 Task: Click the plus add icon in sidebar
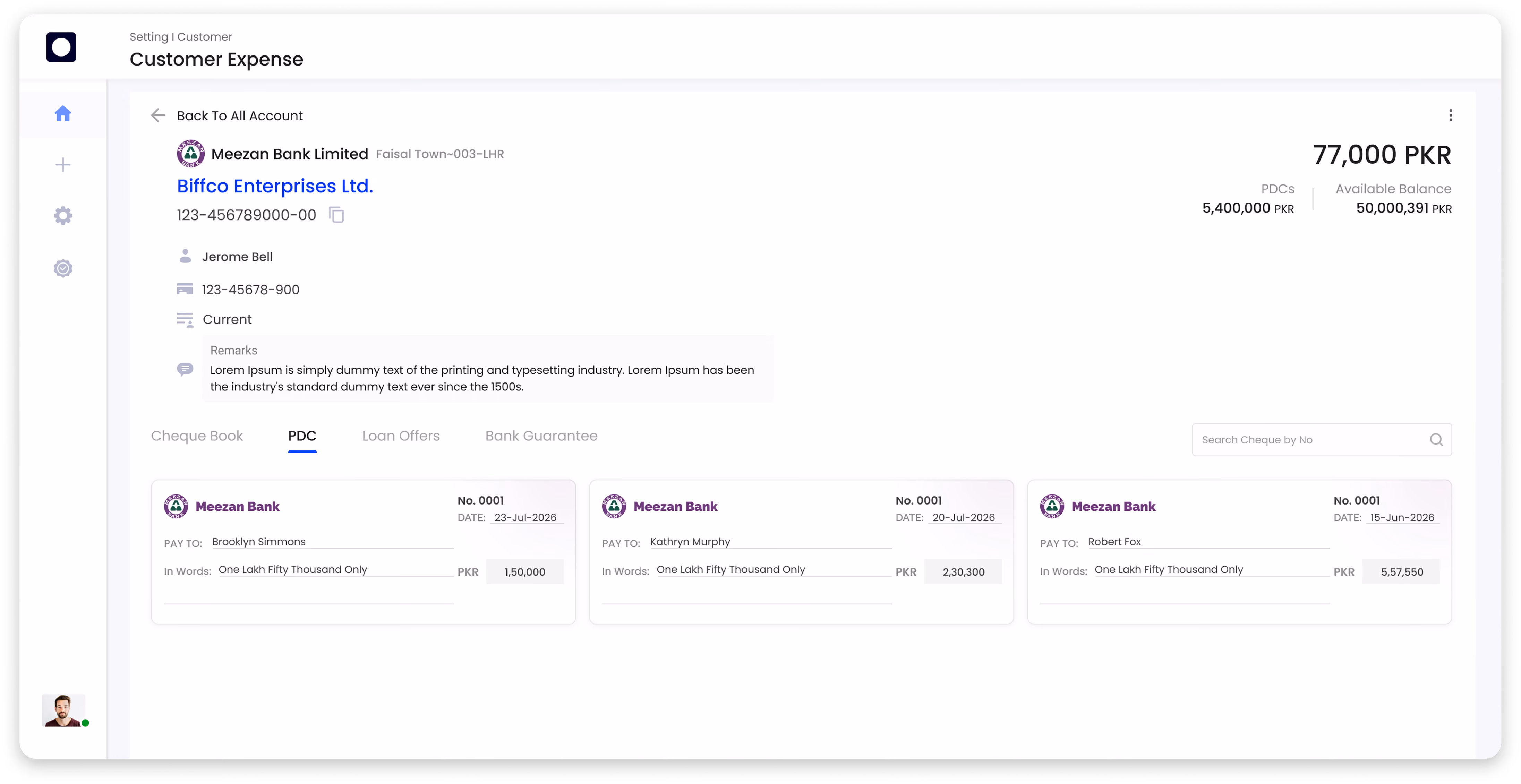pos(62,165)
